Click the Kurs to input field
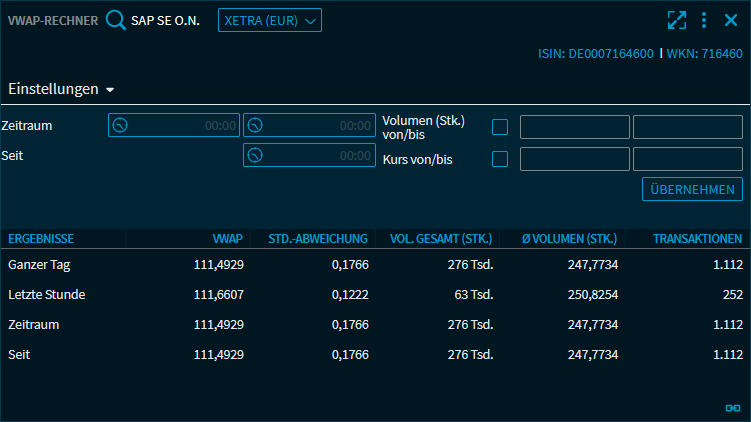Screen dimensions: 751x422 click(x=687, y=159)
